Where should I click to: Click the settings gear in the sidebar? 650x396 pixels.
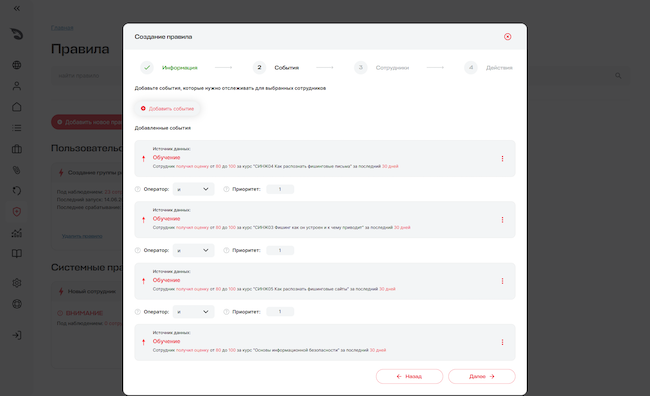[17, 283]
